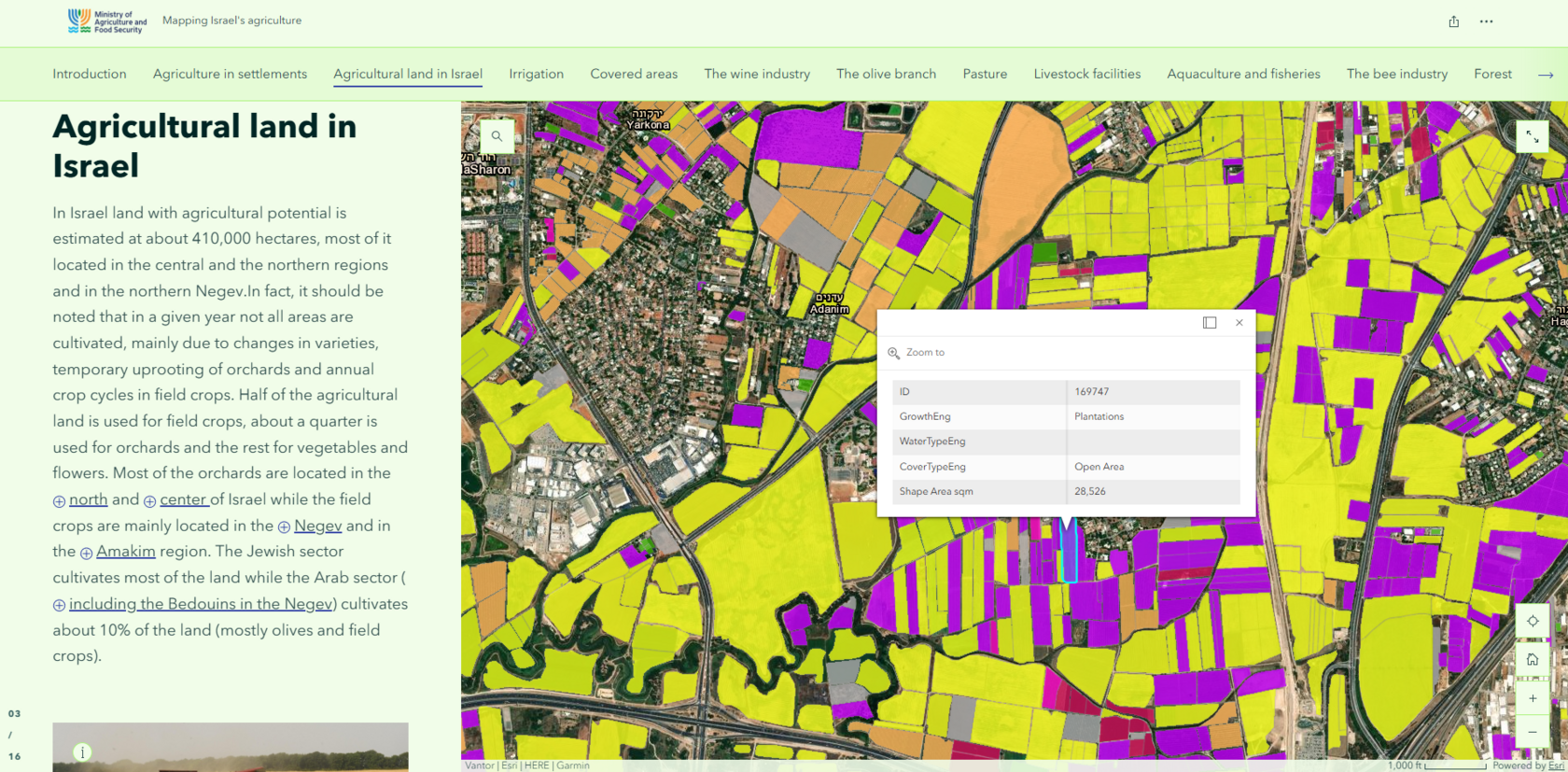Show image info on photo thumbnail
The image size is (1568, 772).
[x=82, y=752]
